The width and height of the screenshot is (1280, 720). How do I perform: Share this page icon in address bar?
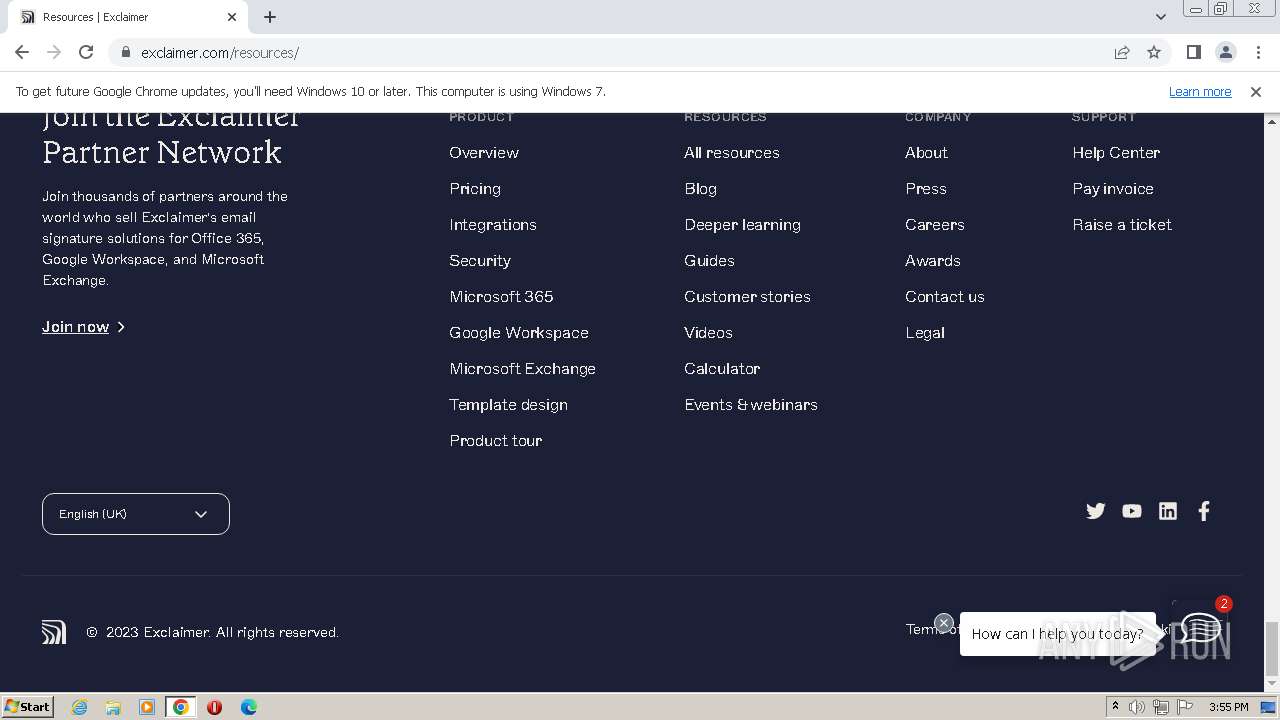(x=1122, y=52)
